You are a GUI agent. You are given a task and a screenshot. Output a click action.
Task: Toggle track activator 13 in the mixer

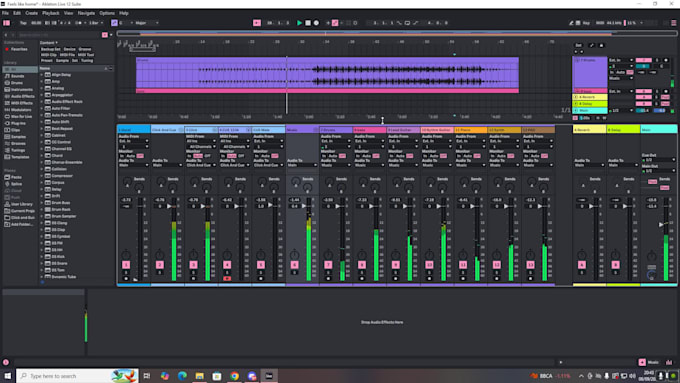pyautogui.click(x=530, y=265)
